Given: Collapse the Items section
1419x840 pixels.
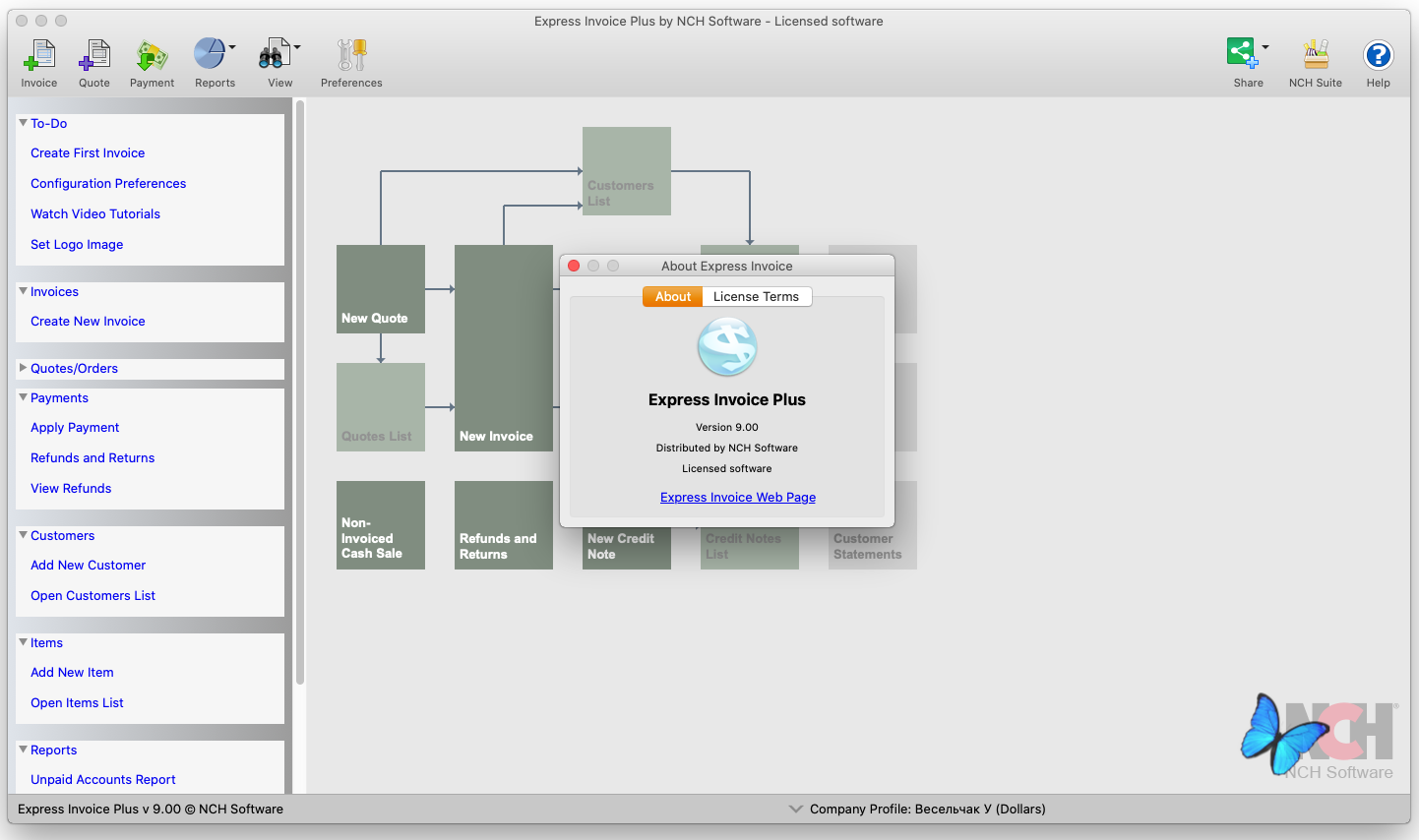Looking at the screenshot, I should pyautogui.click(x=23, y=642).
